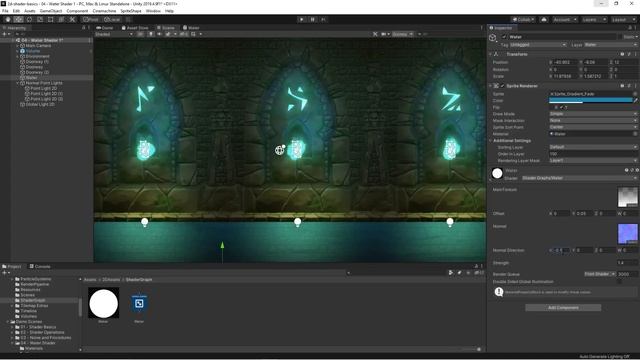640x360 pixels.
Task: Open Material object picker circle icon
Action: pyautogui.click(x=635, y=134)
